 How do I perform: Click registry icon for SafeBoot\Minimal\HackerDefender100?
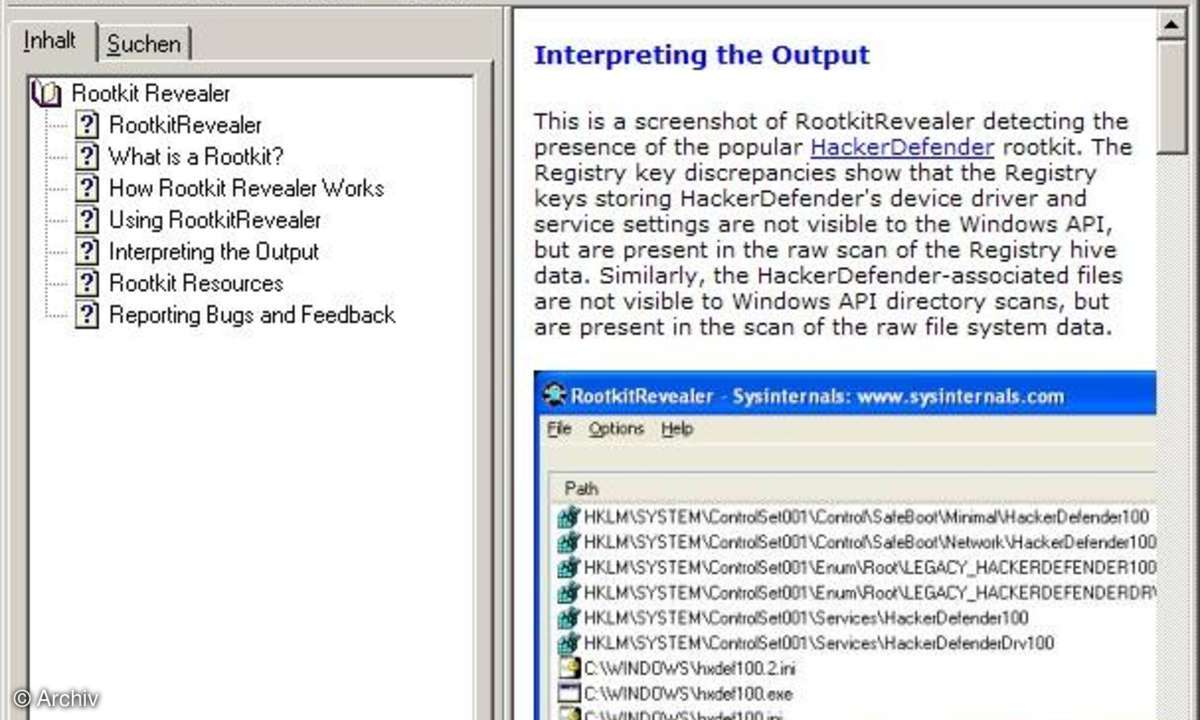[569, 518]
